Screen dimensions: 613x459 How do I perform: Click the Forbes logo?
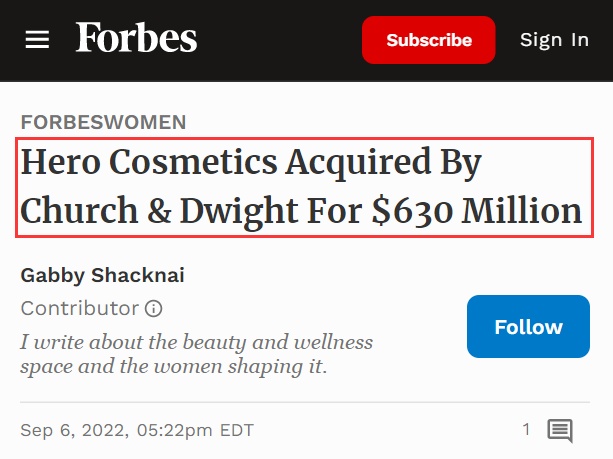(x=137, y=39)
